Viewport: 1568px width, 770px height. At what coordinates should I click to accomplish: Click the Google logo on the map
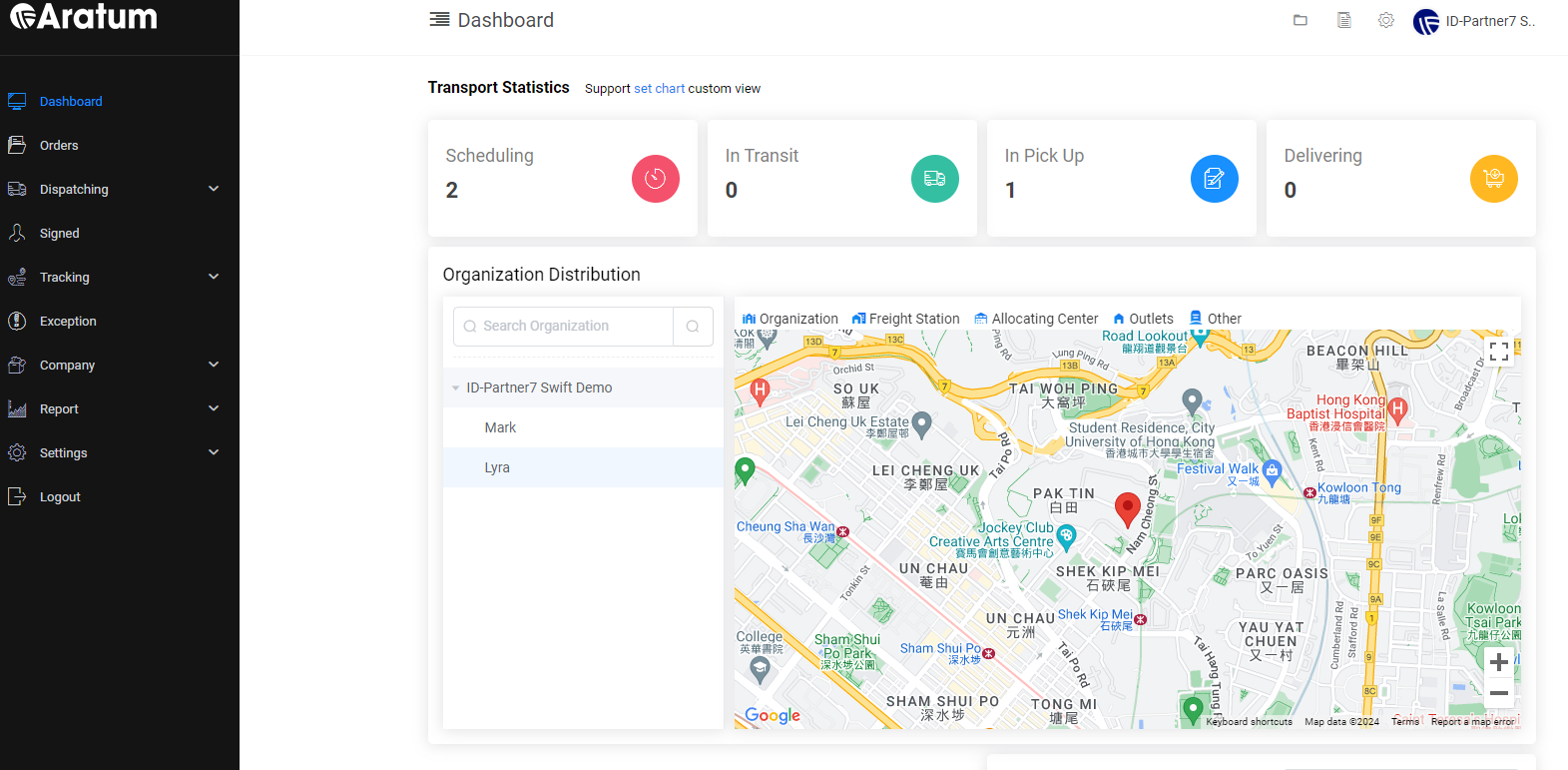[x=773, y=715]
